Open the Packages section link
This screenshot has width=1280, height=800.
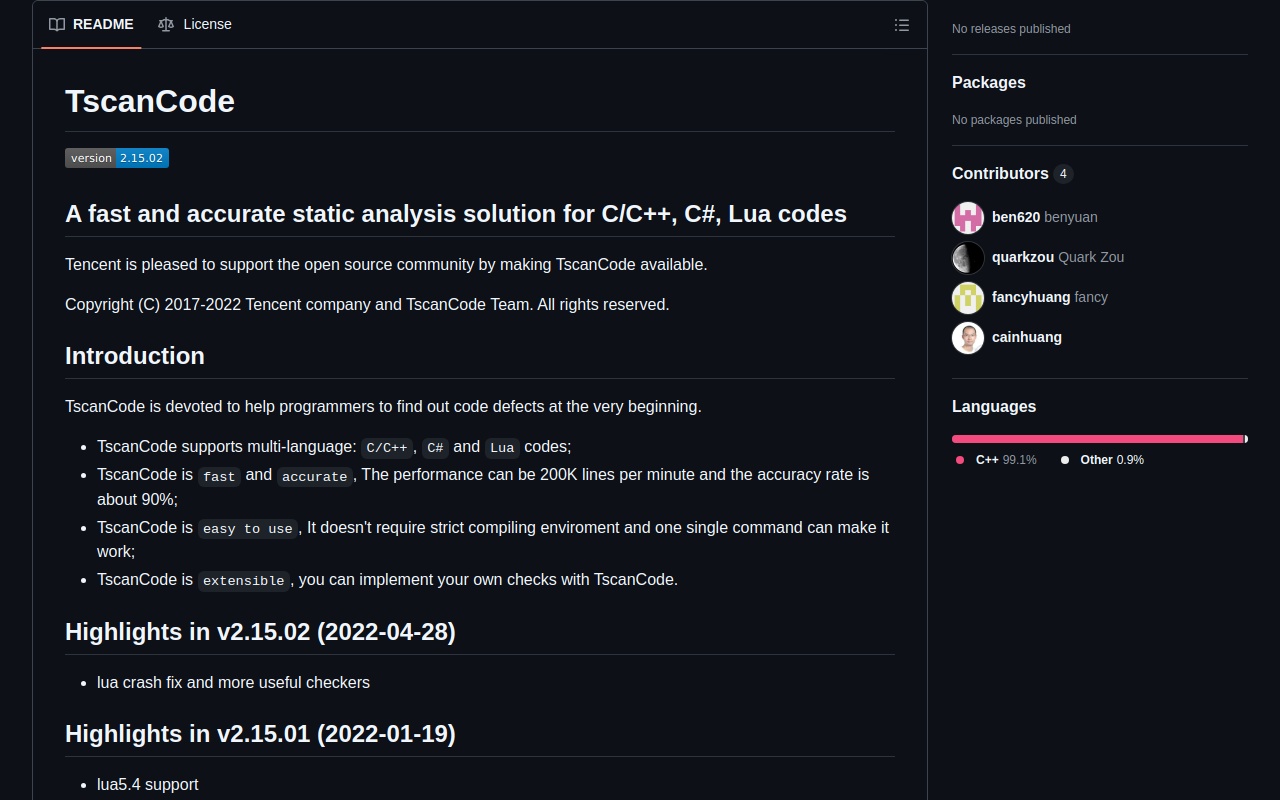(x=988, y=82)
